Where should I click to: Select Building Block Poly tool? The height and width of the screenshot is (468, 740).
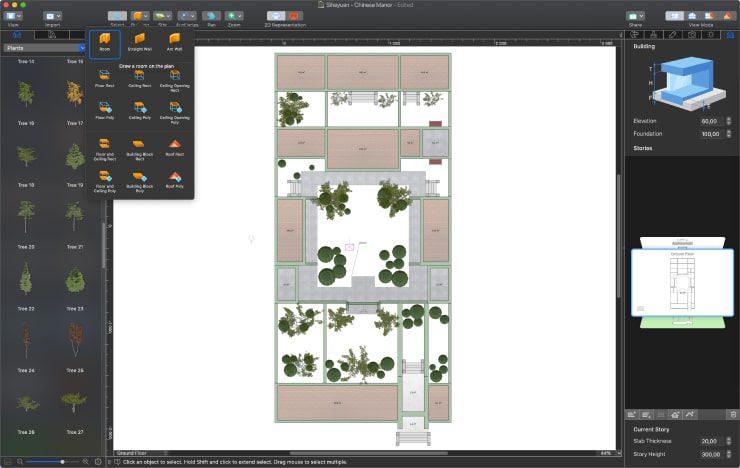pyautogui.click(x=140, y=181)
